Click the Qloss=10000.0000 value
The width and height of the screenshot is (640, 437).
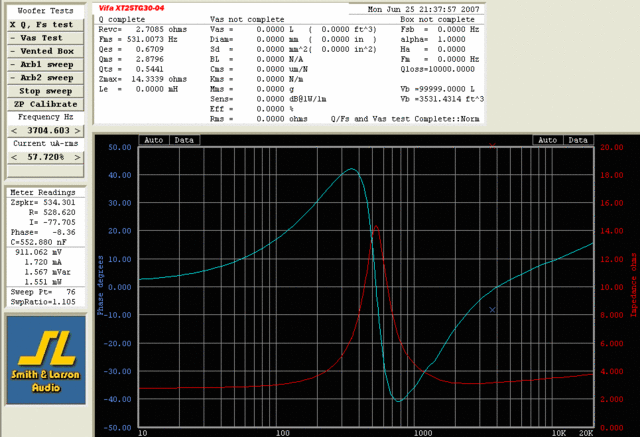tap(438, 69)
